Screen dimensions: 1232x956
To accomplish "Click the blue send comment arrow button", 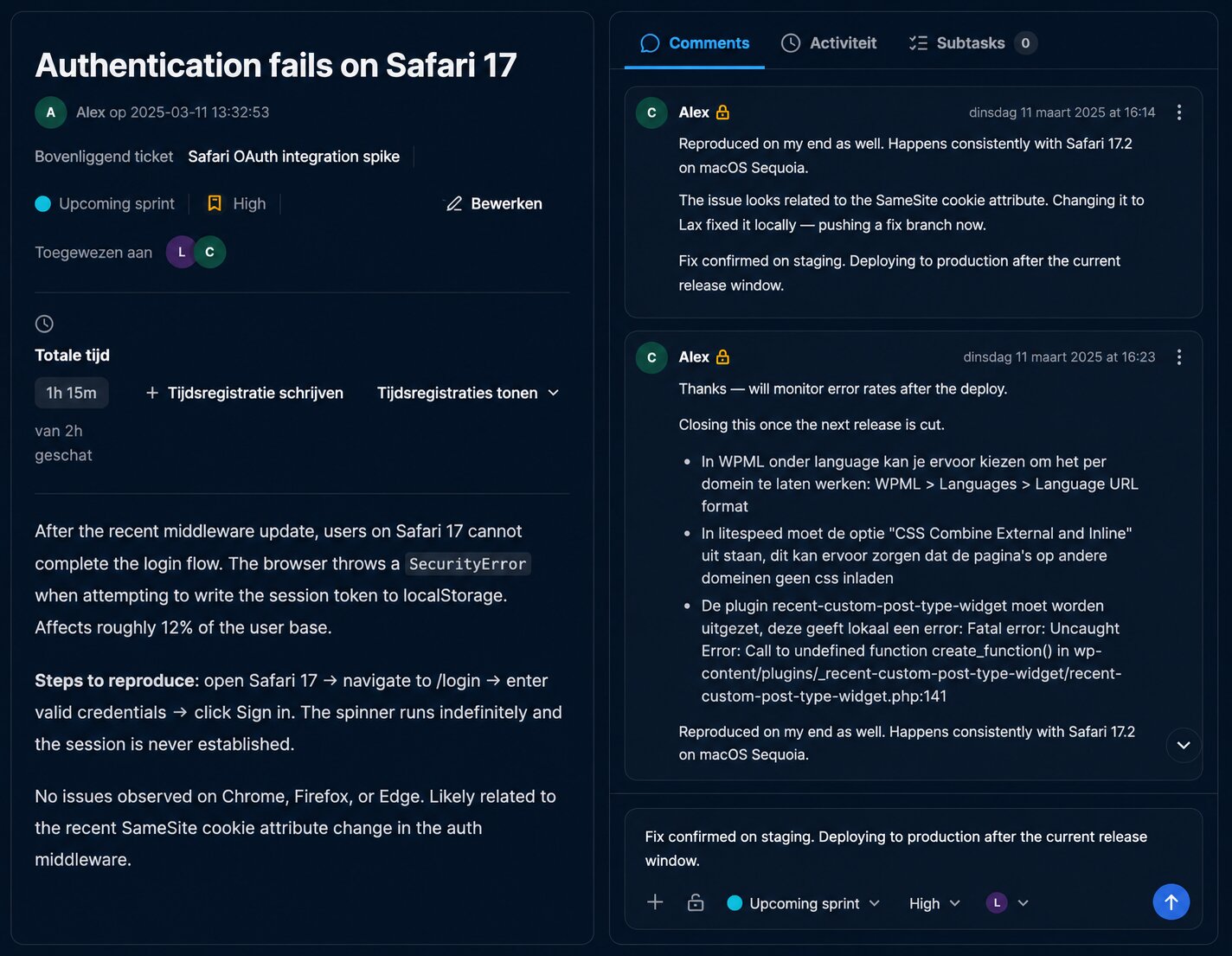I will [1171, 902].
